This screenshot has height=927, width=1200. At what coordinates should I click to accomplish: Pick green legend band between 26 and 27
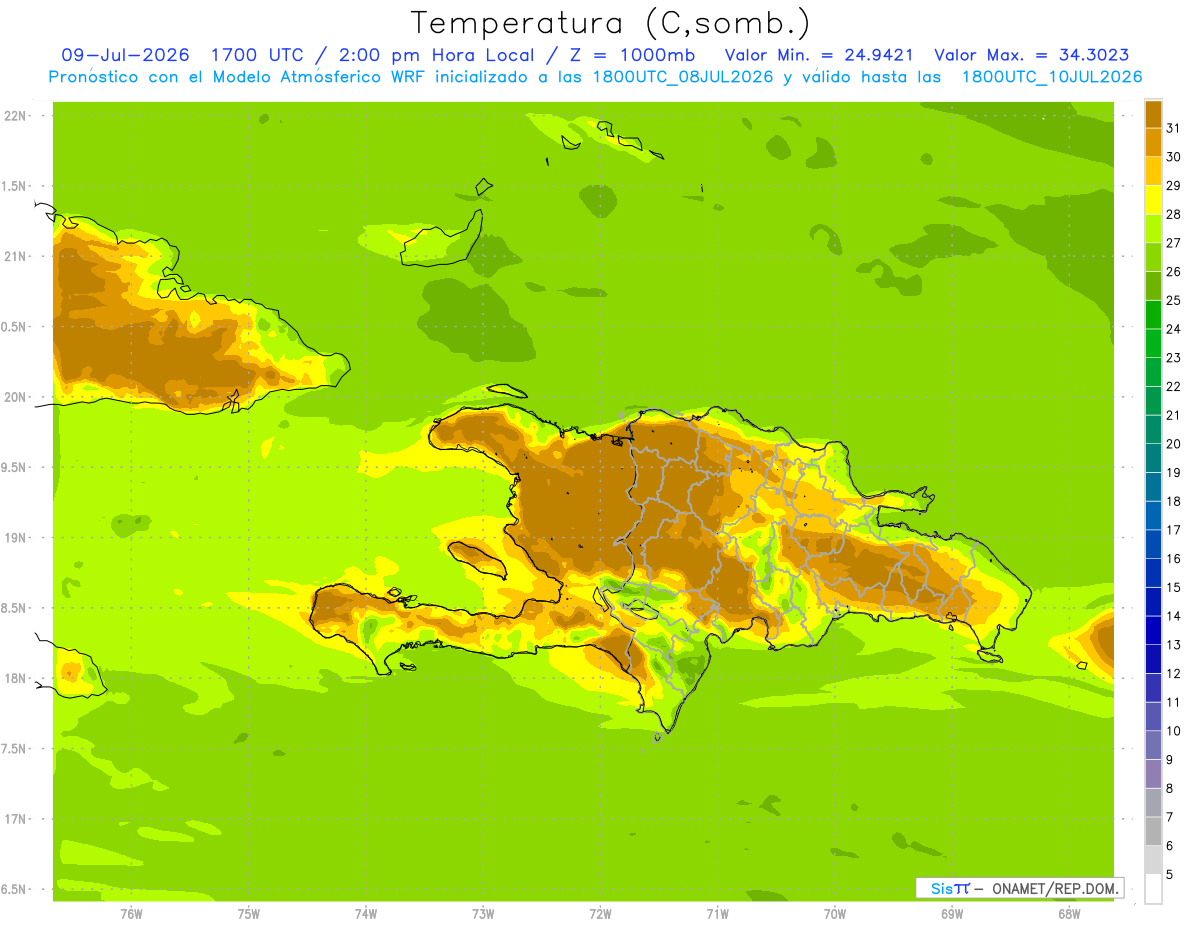point(1153,257)
